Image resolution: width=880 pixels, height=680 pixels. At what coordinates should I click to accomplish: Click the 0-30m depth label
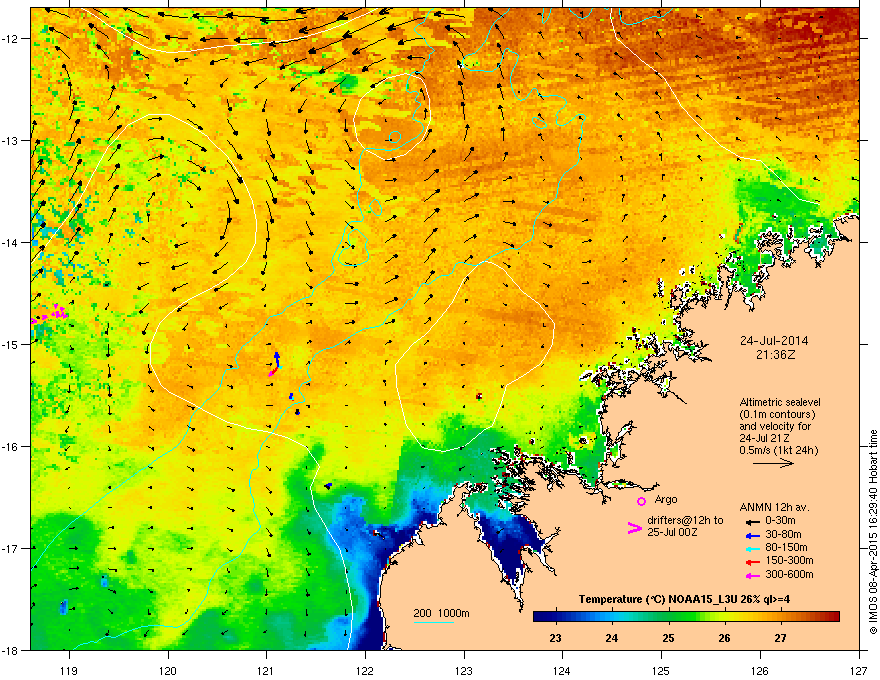point(780,521)
